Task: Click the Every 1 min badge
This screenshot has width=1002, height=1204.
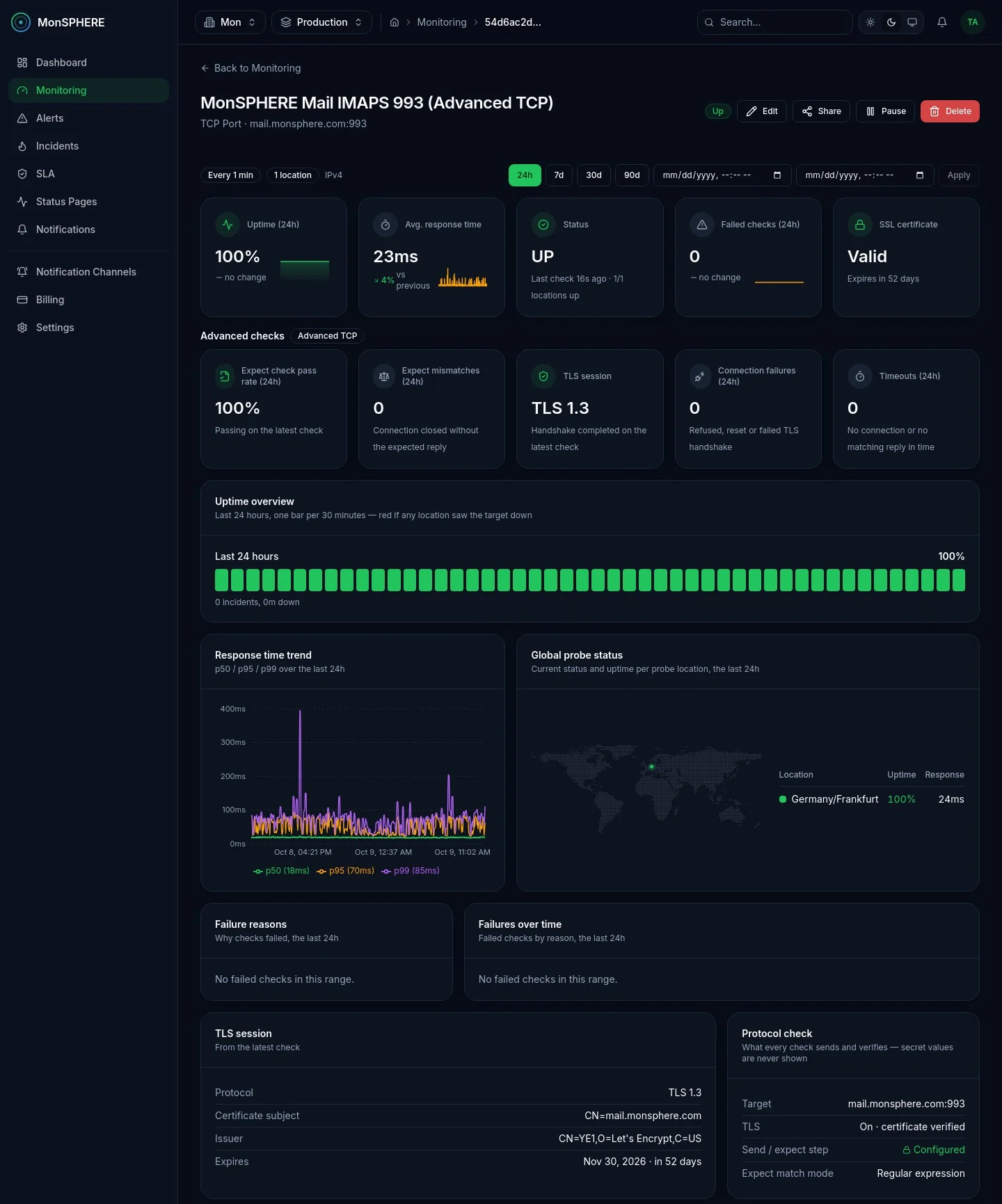Action: (x=230, y=175)
